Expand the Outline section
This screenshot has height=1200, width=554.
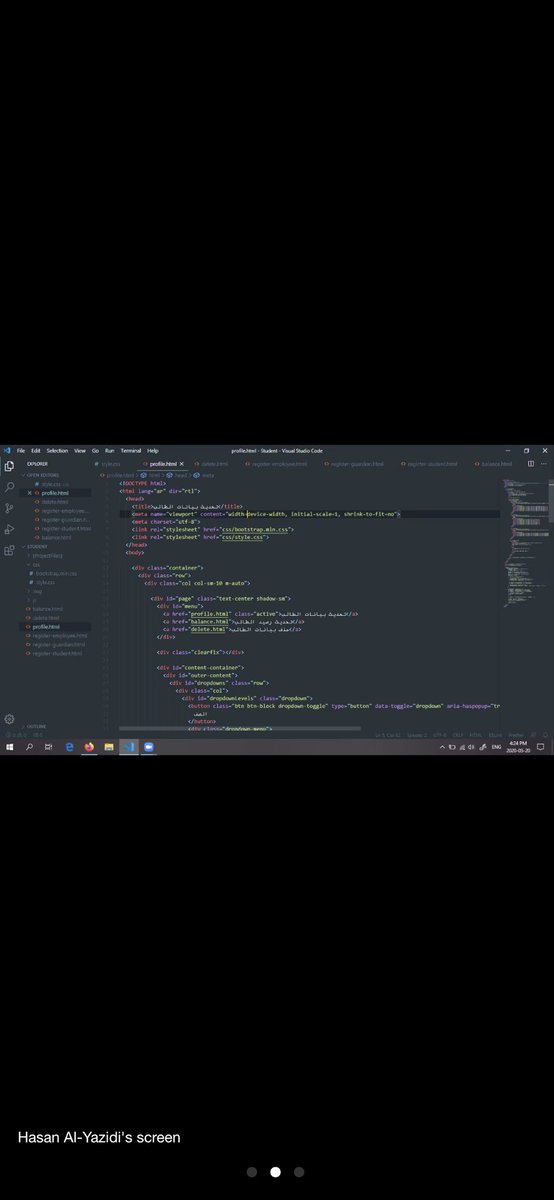[x=34, y=727]
